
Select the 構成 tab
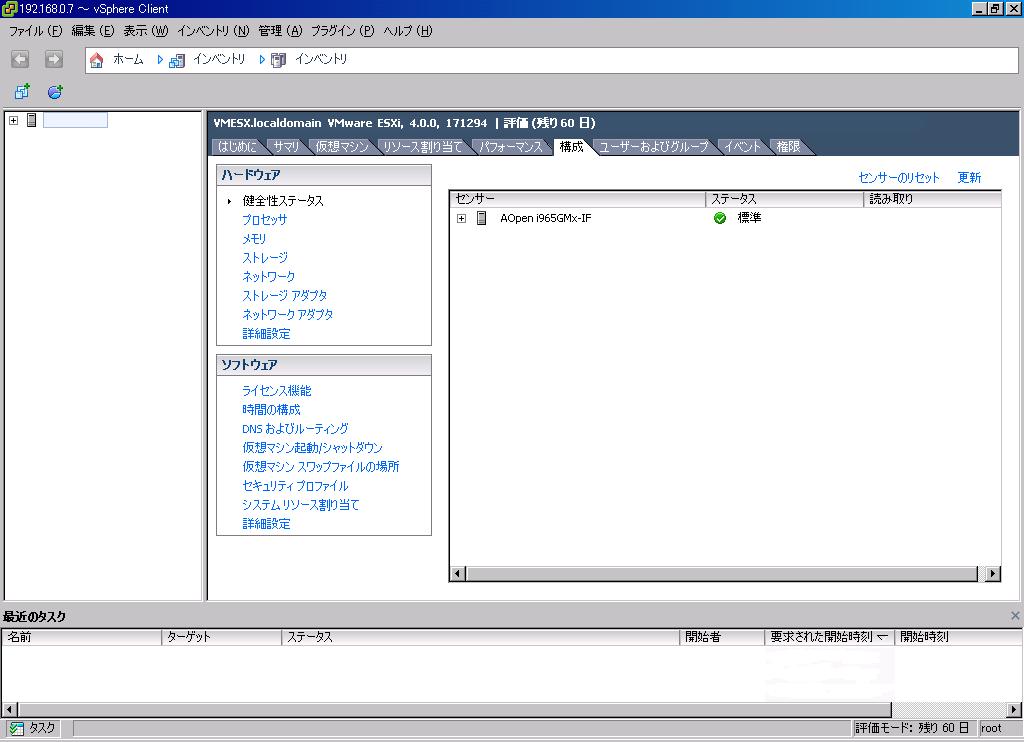coord(571,147)
